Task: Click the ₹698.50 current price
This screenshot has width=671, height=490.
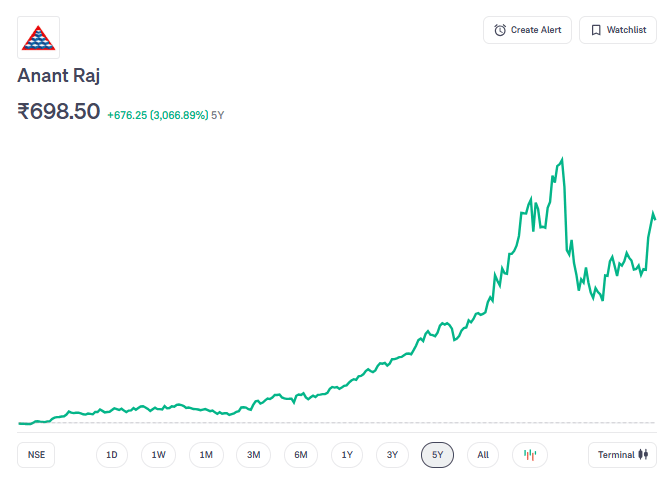Action: pos(59,112)
